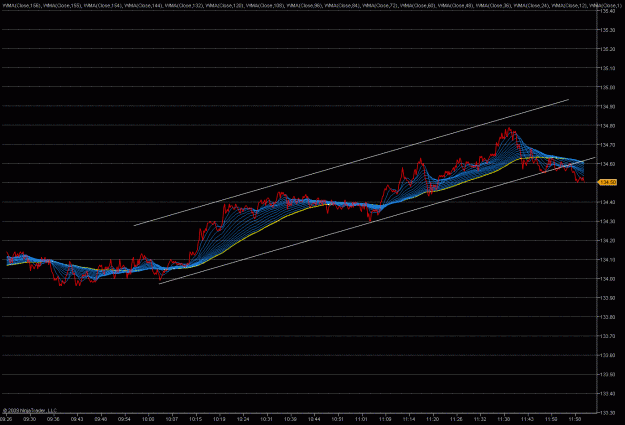Click the 134.10 price axis label
The height and width of the screenshot is (425, 625).
[607, 260]
